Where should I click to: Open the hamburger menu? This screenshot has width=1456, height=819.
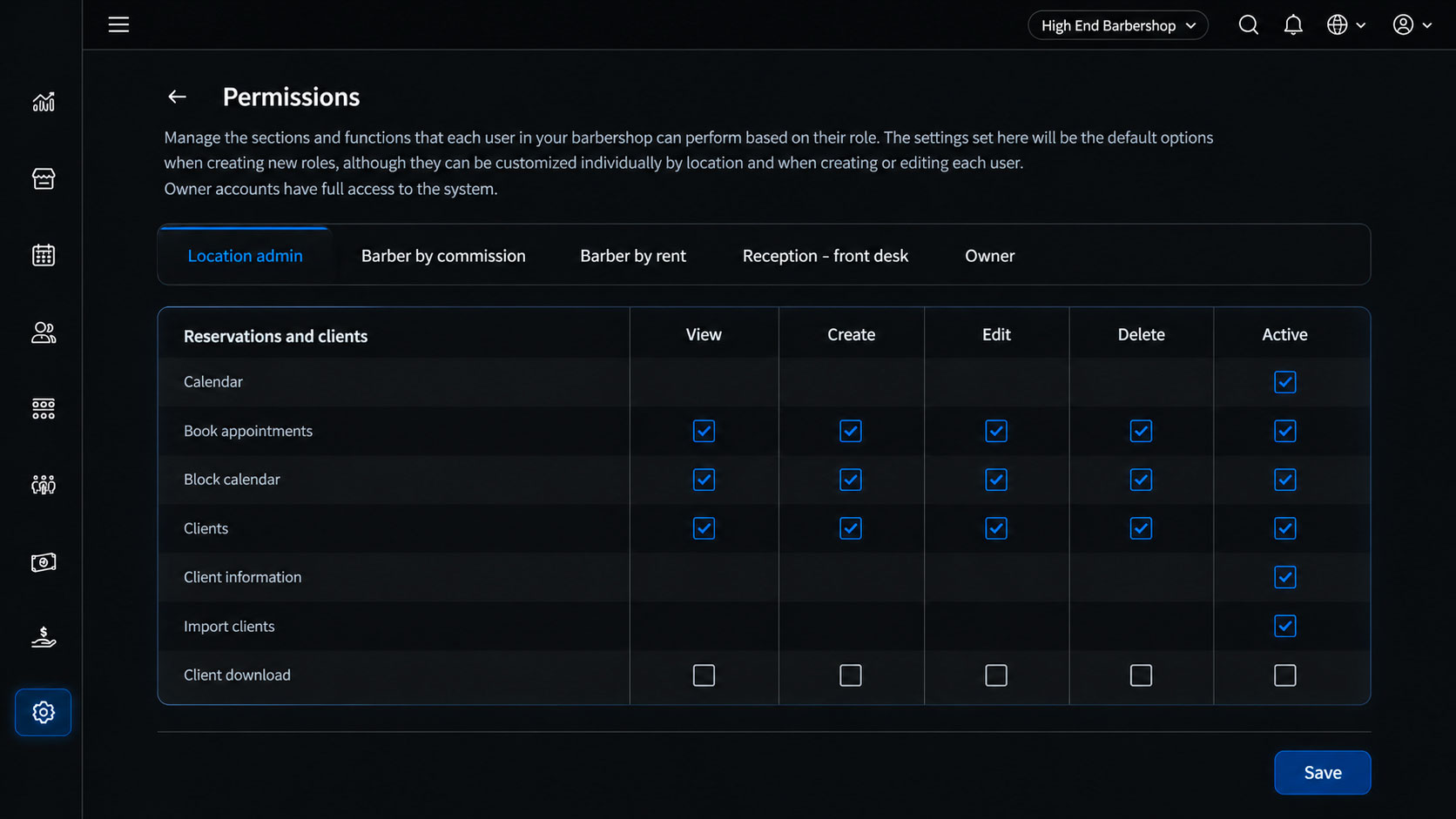(118, 24)
